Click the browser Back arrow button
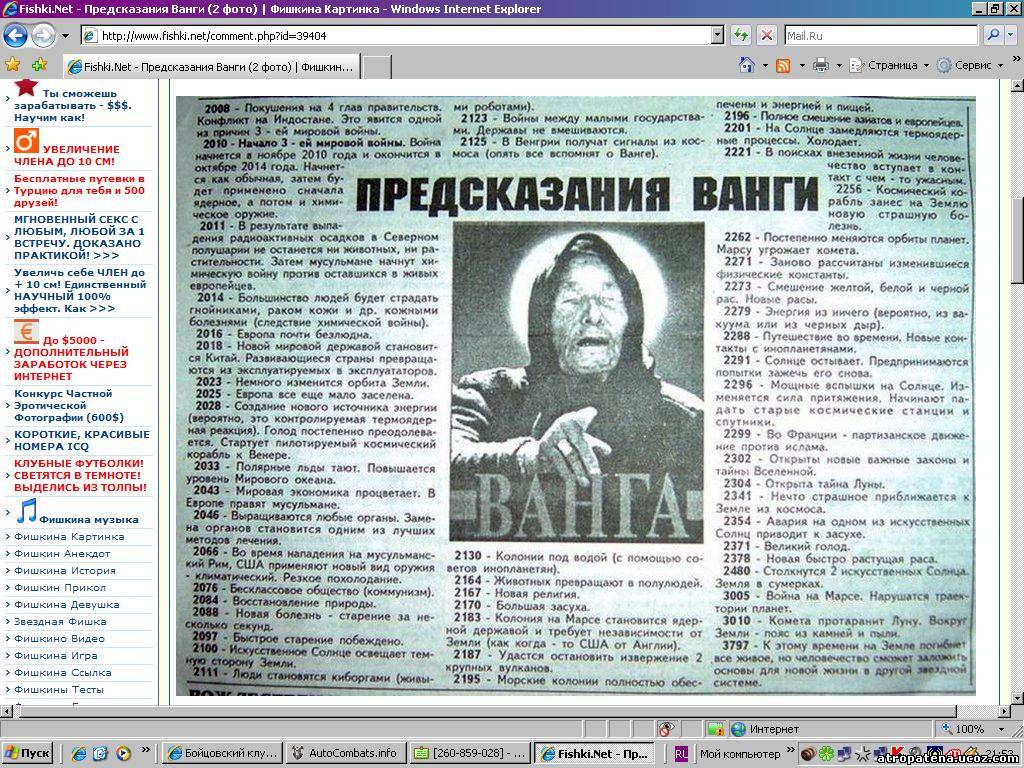 pos(15,36)
